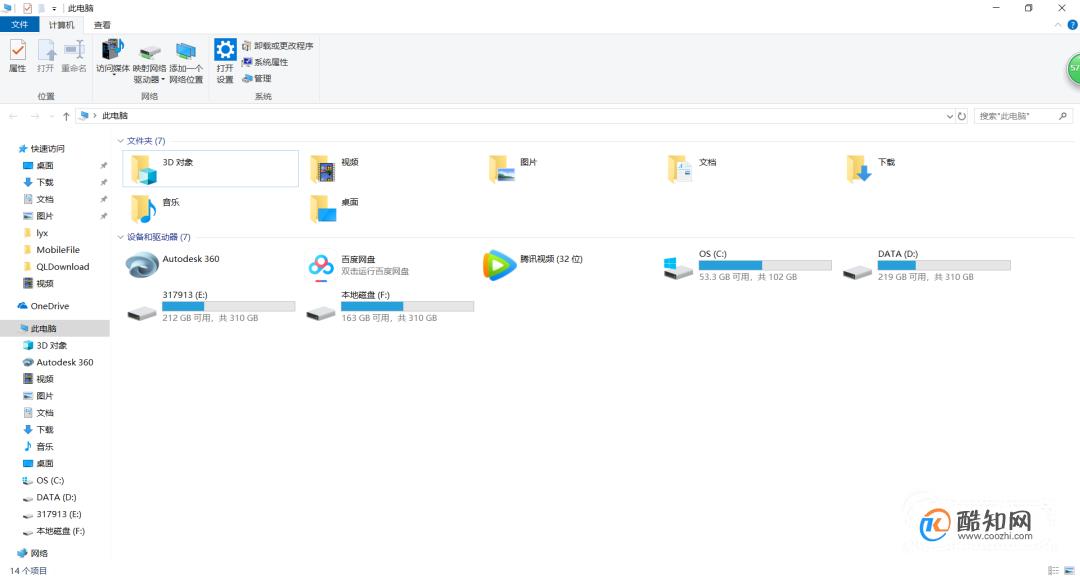Click the 此电脑 breadcrumb in address bar
The height and width of the screenshot is (579, 1080).
(x=115, y=116)
